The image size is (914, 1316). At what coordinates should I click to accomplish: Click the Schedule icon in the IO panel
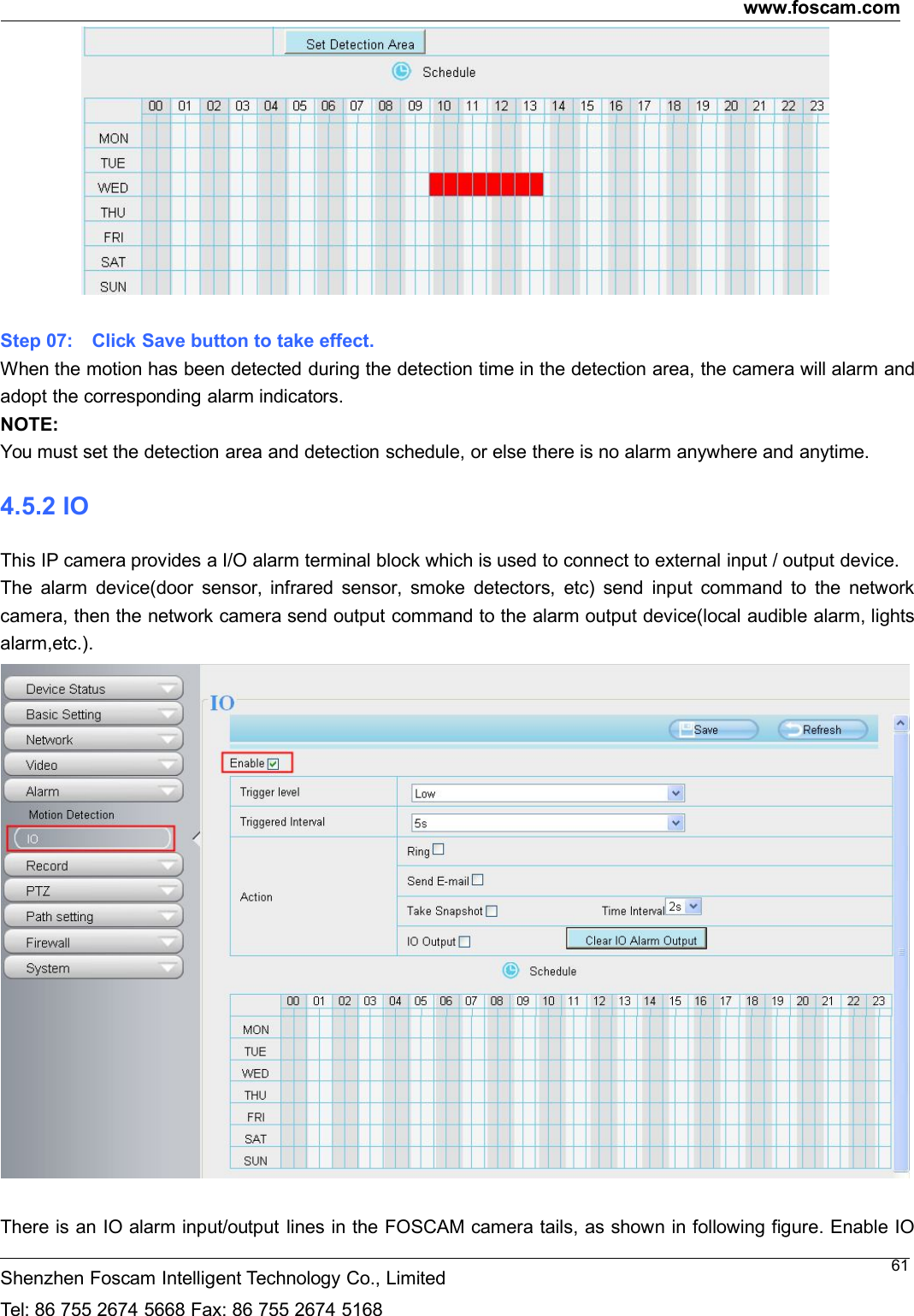(x=510, y=971)
